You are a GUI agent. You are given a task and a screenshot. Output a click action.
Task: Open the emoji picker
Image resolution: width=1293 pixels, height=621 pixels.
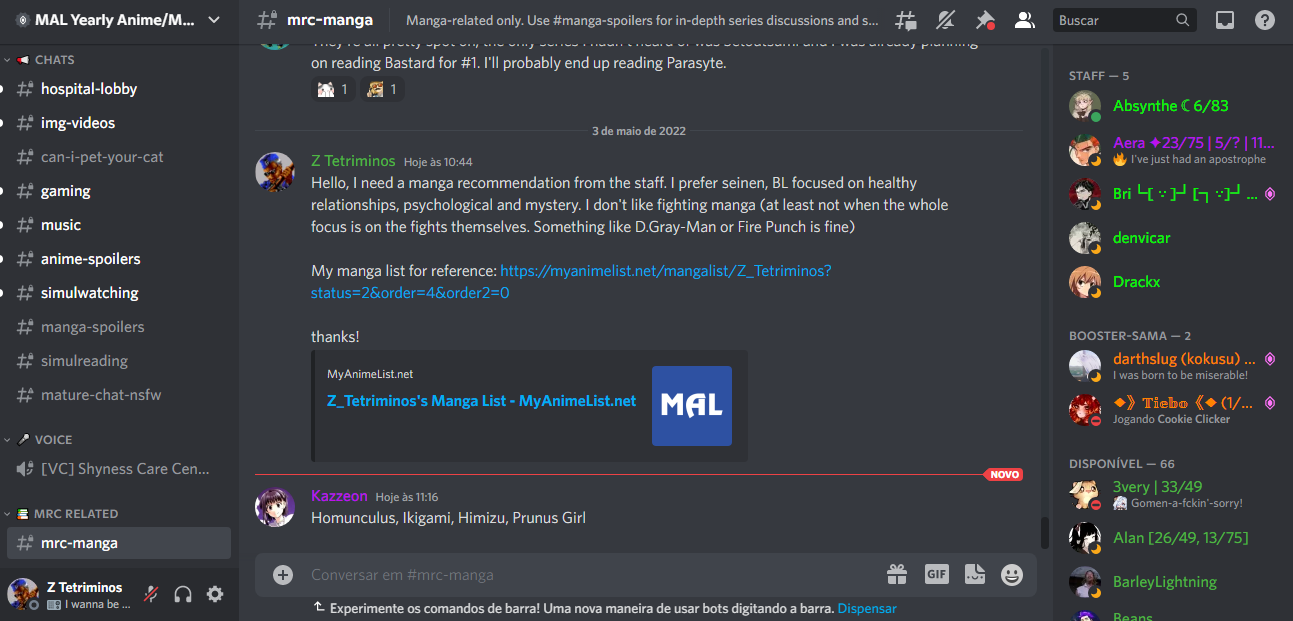[1012, 574]
